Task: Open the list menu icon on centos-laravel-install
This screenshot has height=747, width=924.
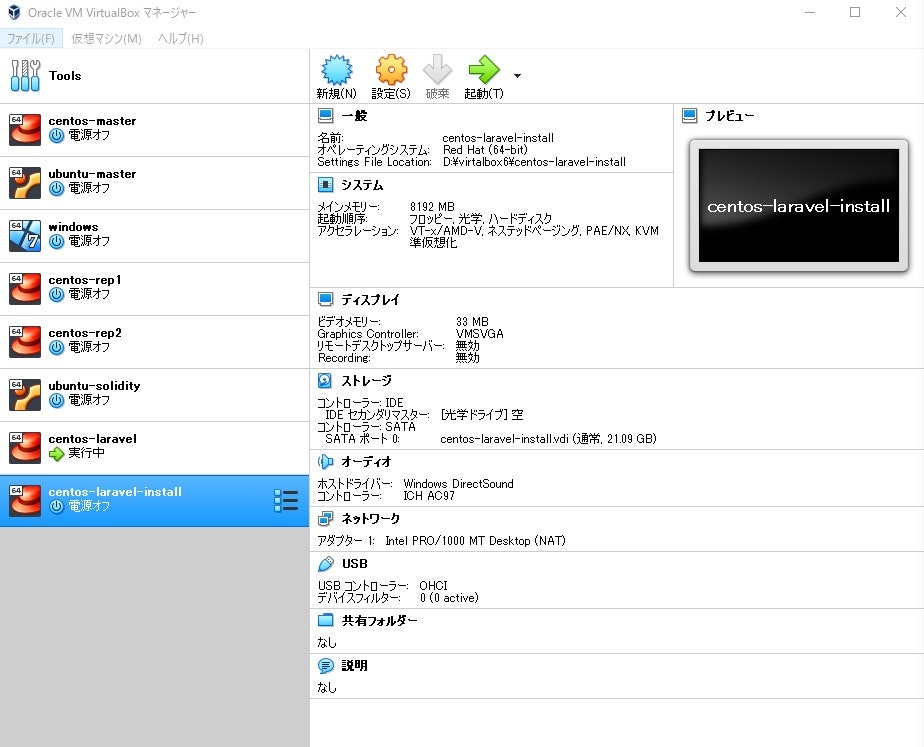Action: tap(286, 501)
